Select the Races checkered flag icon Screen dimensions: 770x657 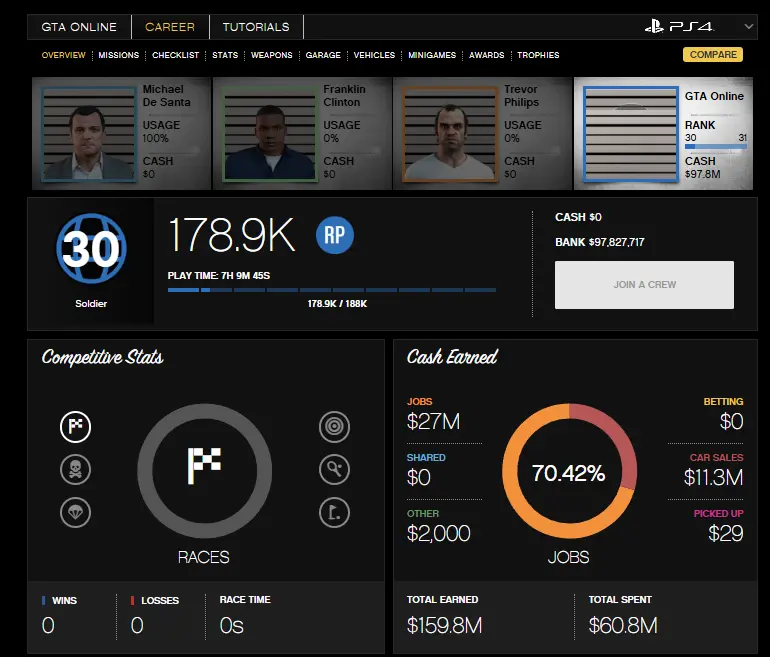coord(75,427)
